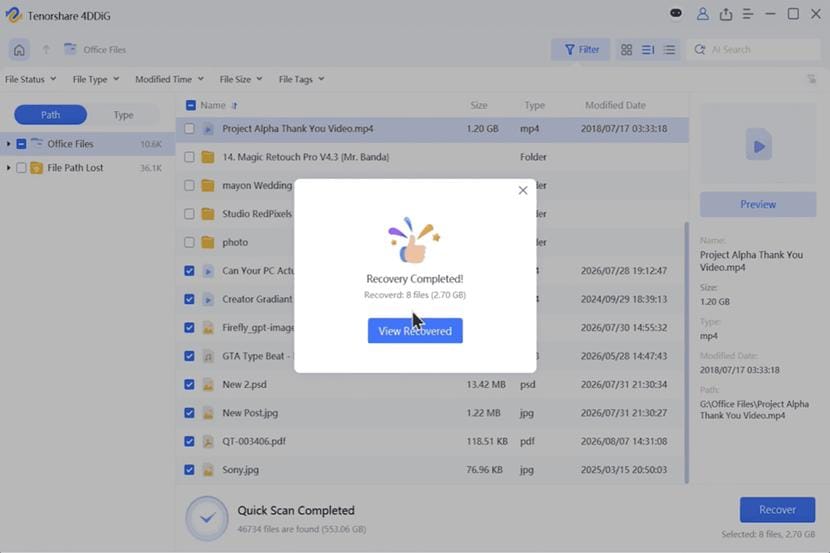
Task: Open the hamburger menu in title bar
Action: (x=748, y=14)
